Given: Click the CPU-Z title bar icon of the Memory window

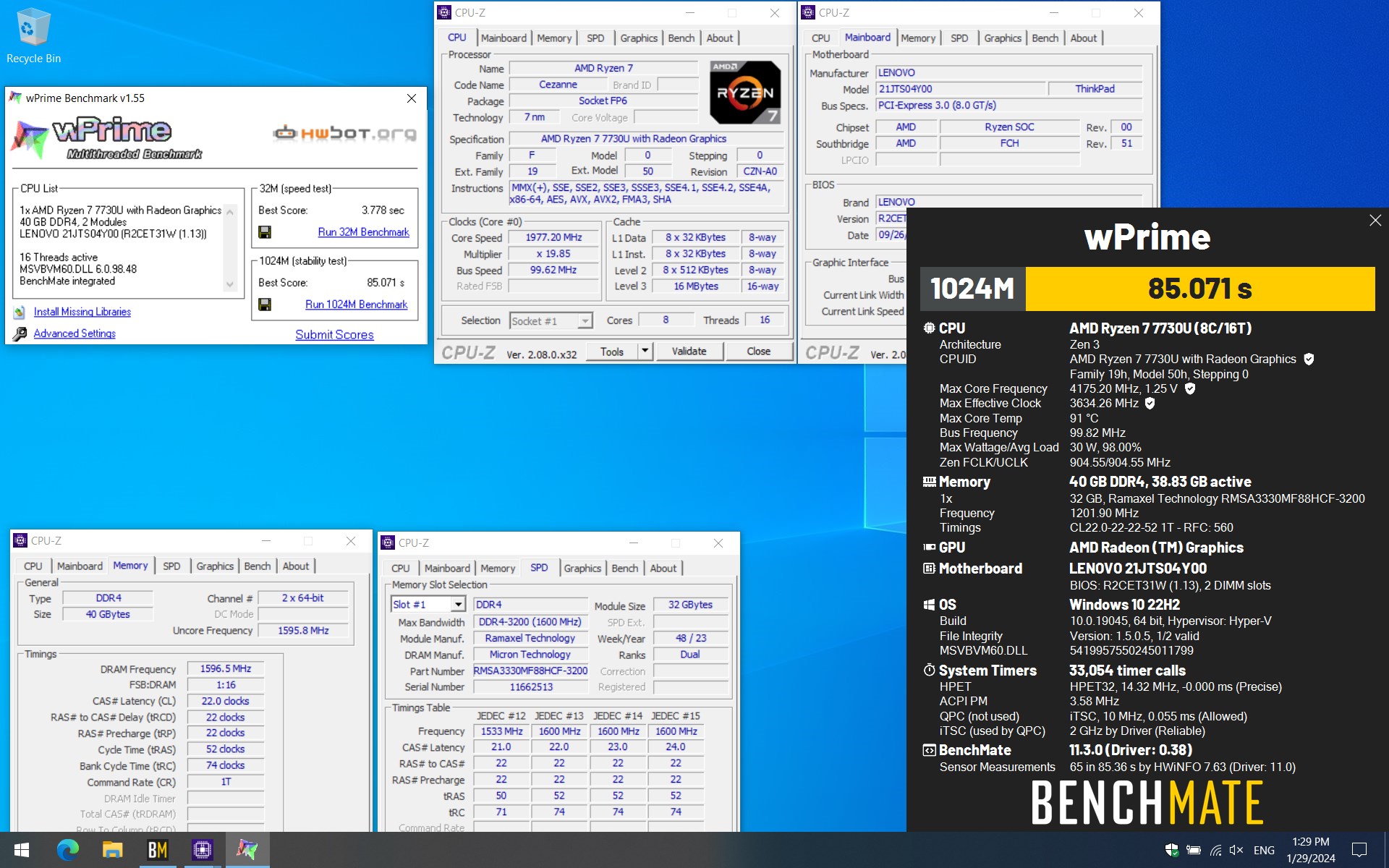Looking at the screenshot, I should (x=20, y=540).
